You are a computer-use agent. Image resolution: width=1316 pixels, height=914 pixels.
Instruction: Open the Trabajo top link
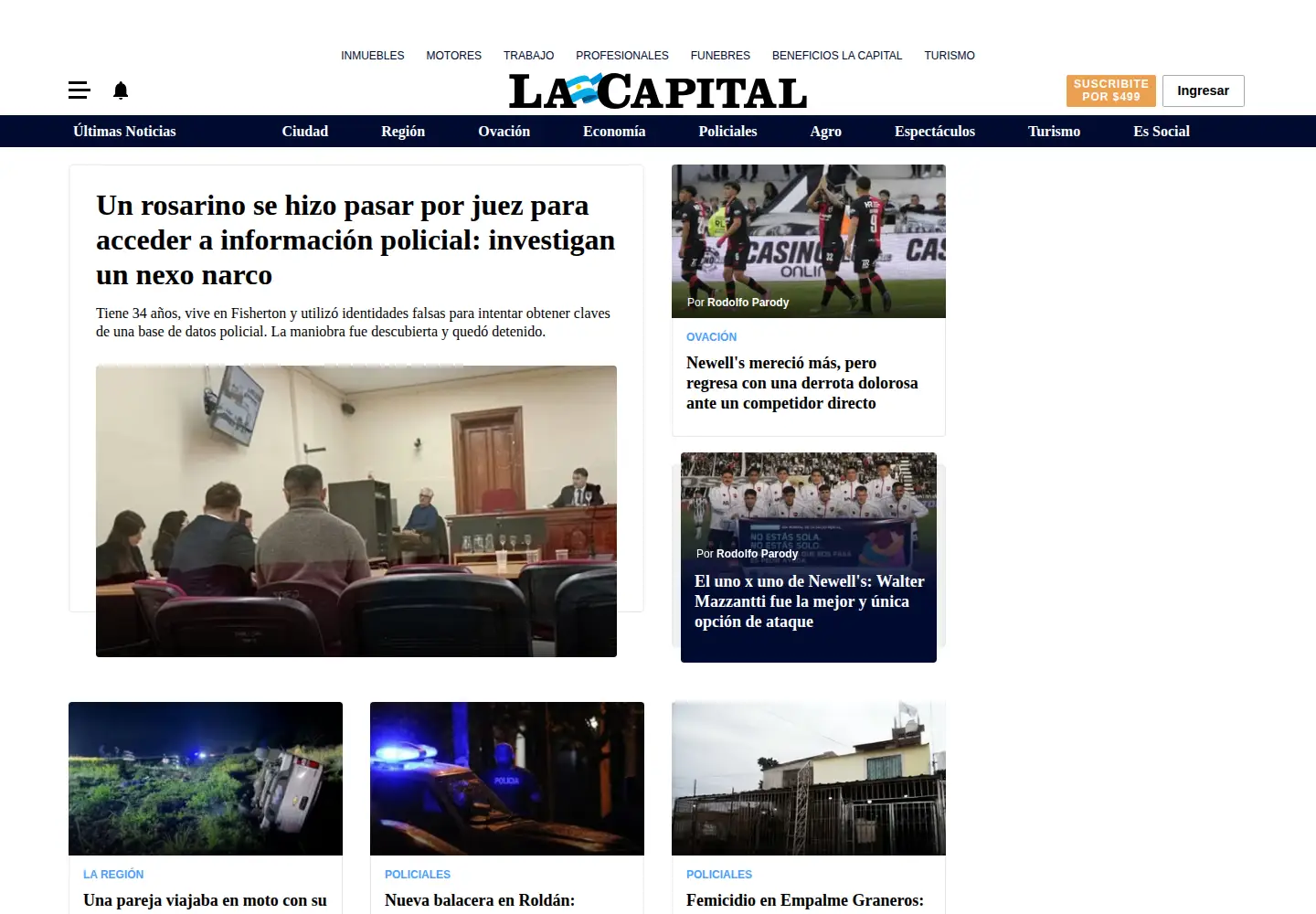coord(528,56)
